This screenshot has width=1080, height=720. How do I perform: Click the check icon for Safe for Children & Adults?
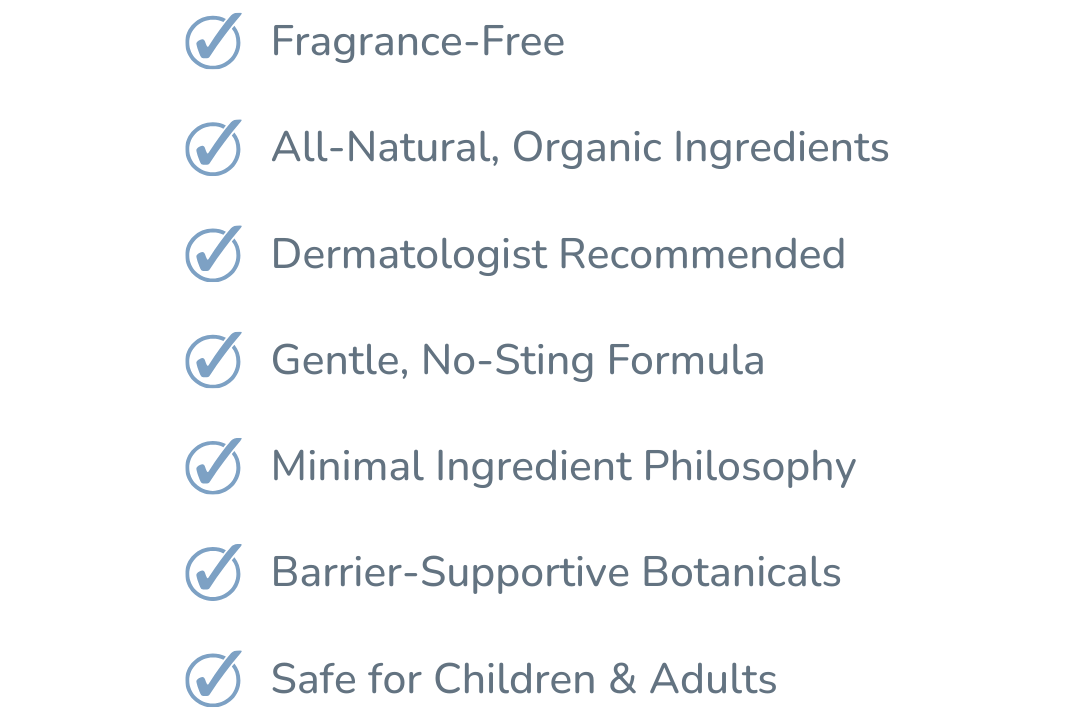pos(213,678)
